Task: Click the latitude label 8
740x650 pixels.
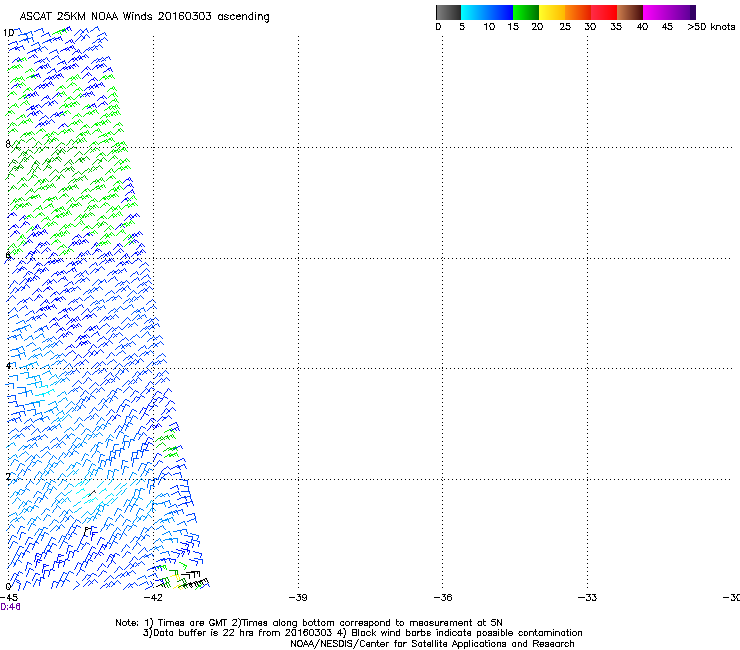Action: pyautogui.click(x=8, y=144)
